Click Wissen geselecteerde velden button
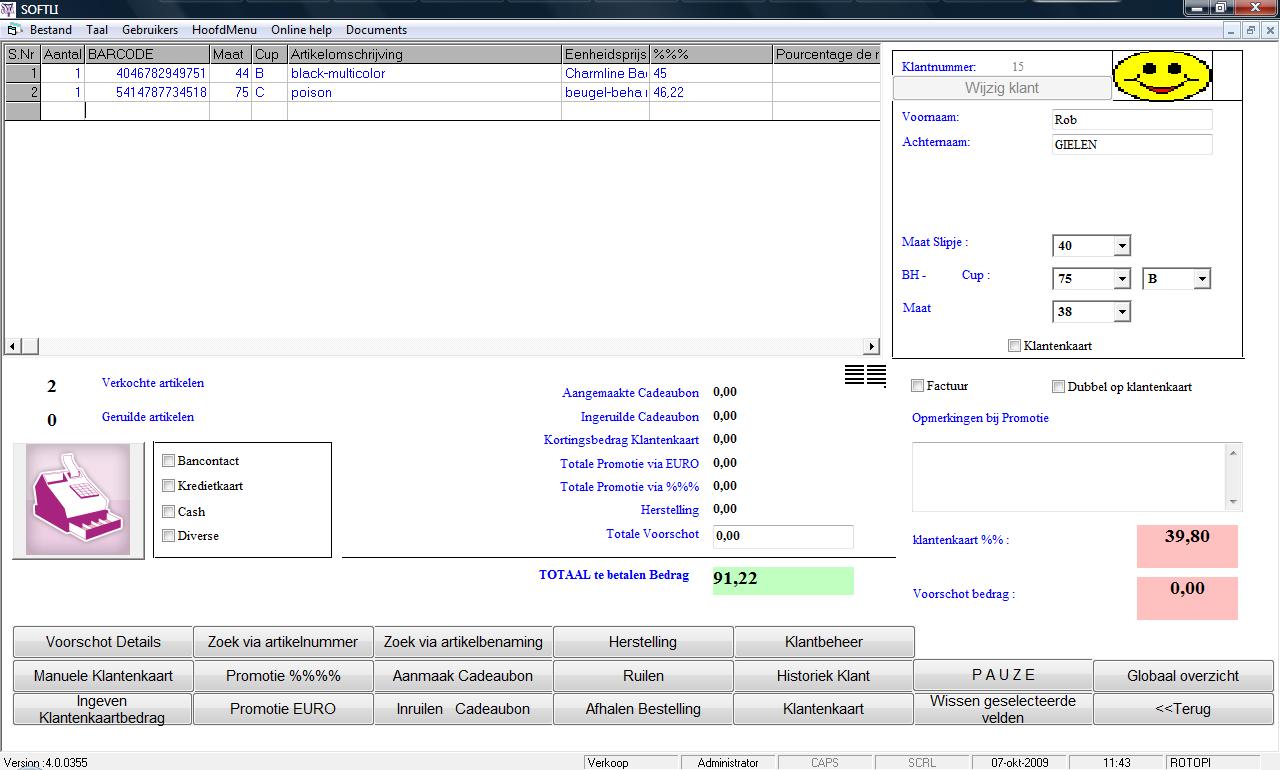This screenshot has width=1282, height=770. (x=1003, y=709)
